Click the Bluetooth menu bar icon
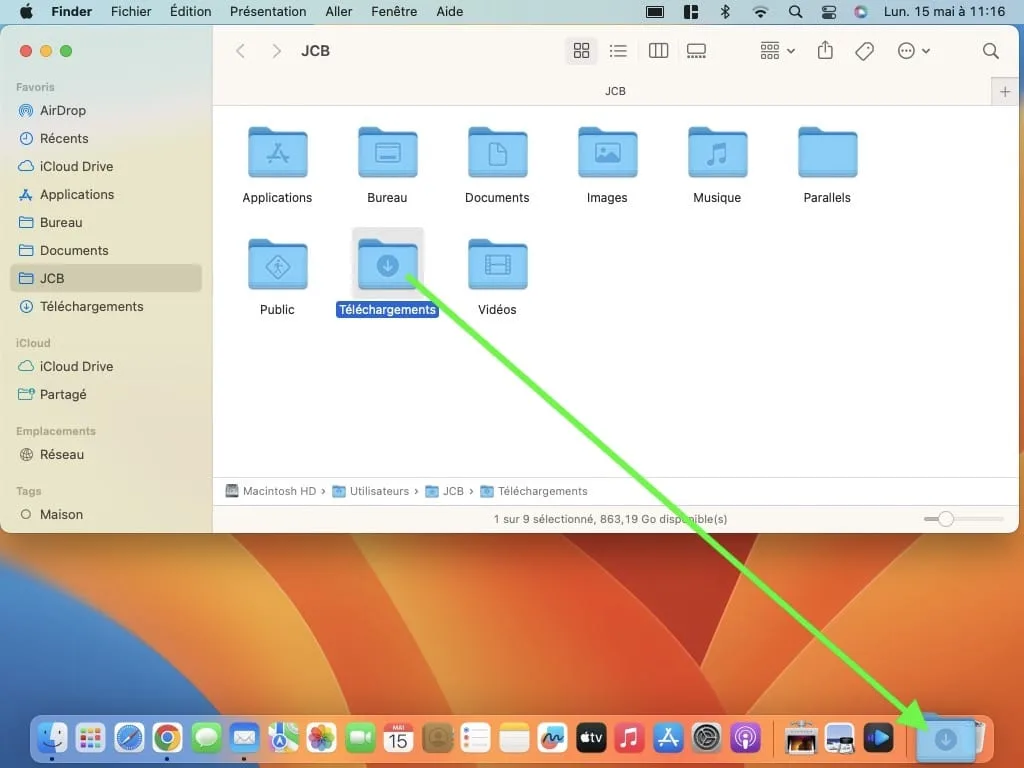The width and height of the screenshot is (1024, 768). pyautogui.click(x=725, y=11)
